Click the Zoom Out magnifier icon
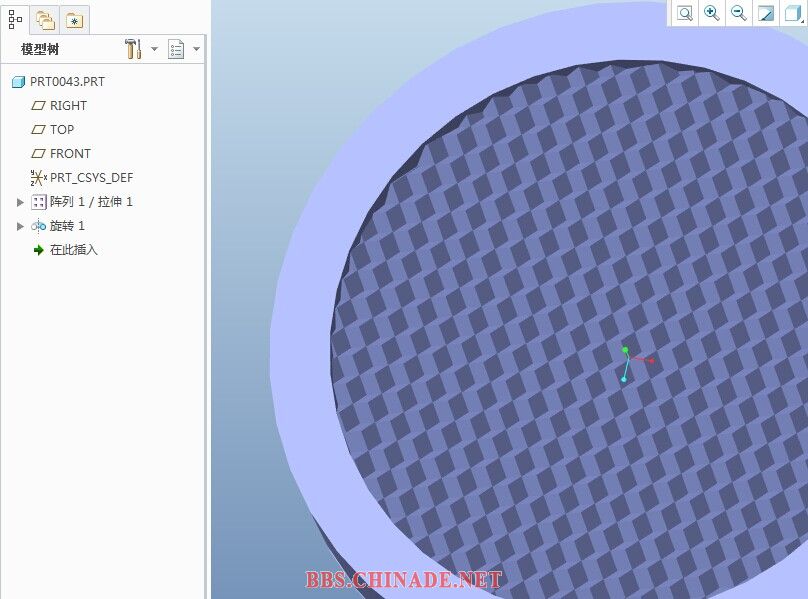808x599 pixels. [739, 13]
